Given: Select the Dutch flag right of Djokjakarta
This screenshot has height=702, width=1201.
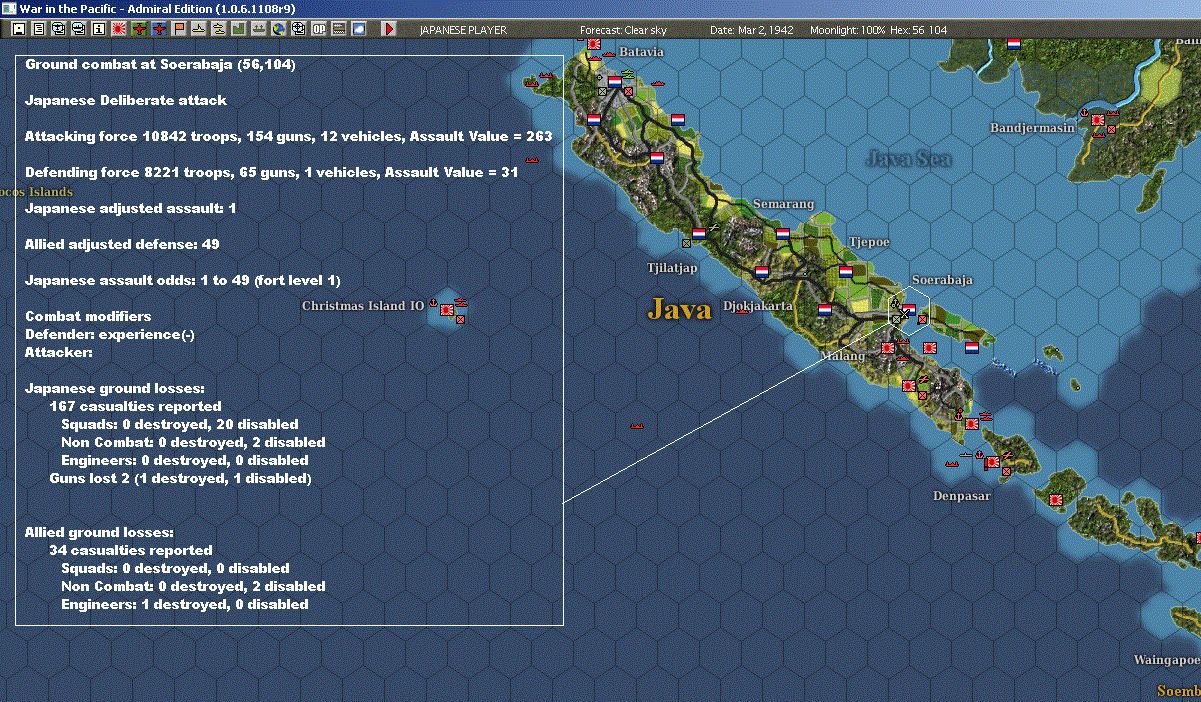Looking at the screenshot, I should tap(825, 310).
